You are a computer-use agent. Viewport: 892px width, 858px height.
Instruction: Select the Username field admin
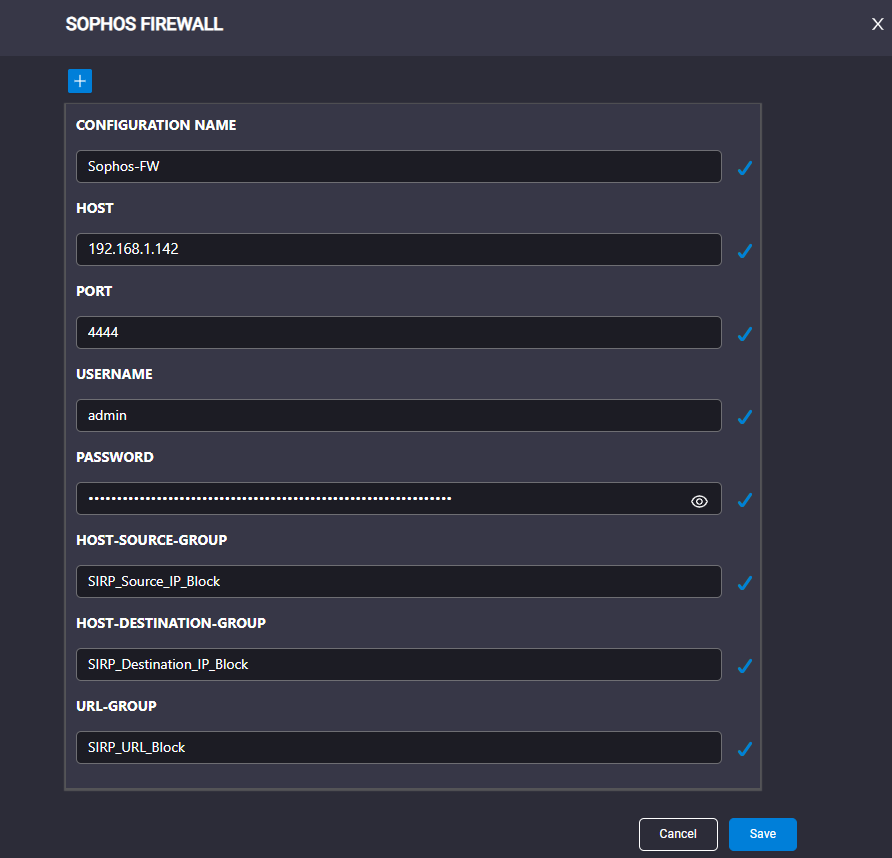coord(399,415)
